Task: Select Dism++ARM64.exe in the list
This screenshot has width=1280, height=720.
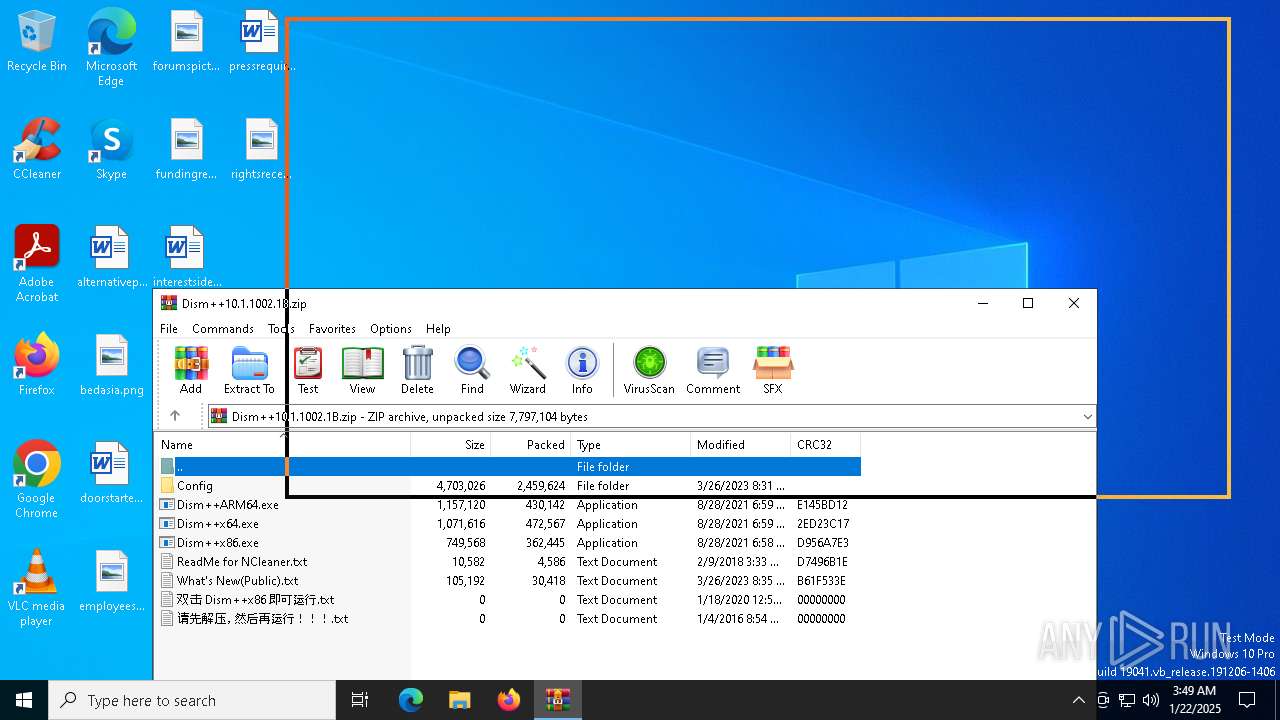Action: point(508,505)
